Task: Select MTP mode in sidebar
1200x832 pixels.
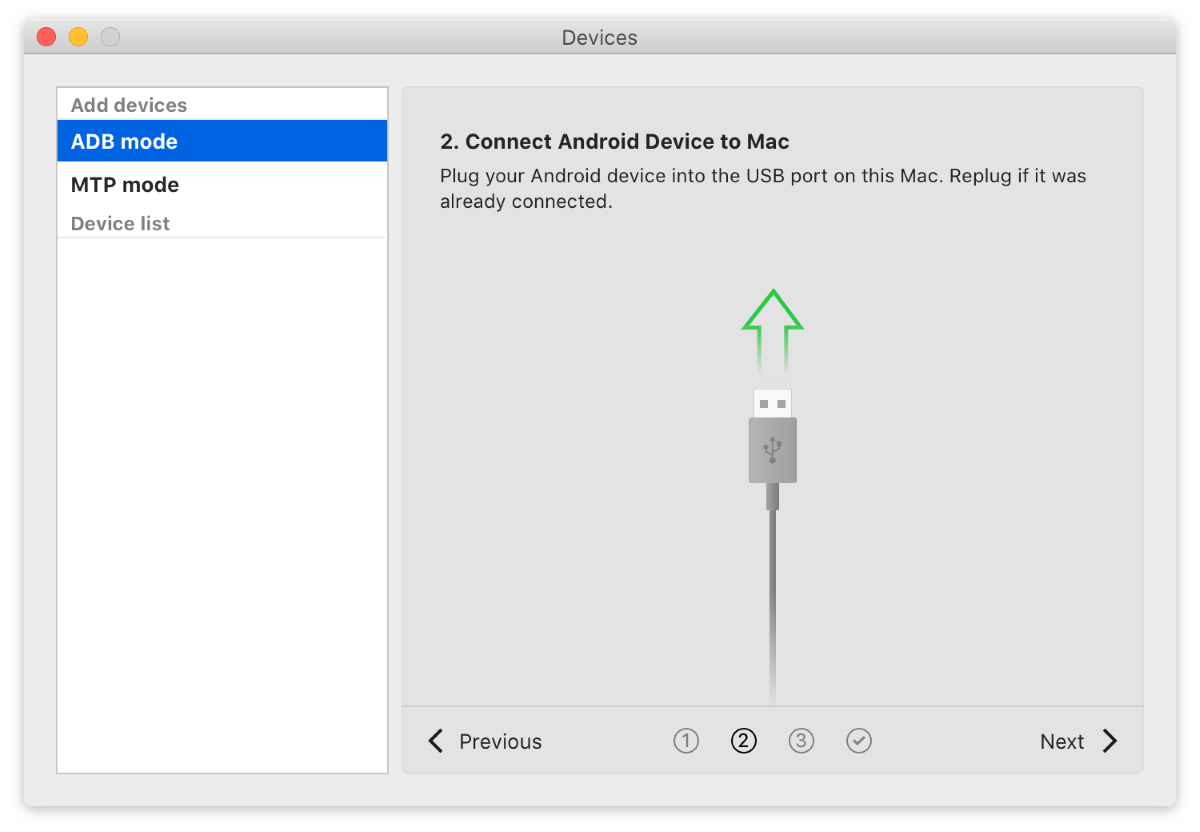Action: [x=222, y=185]
